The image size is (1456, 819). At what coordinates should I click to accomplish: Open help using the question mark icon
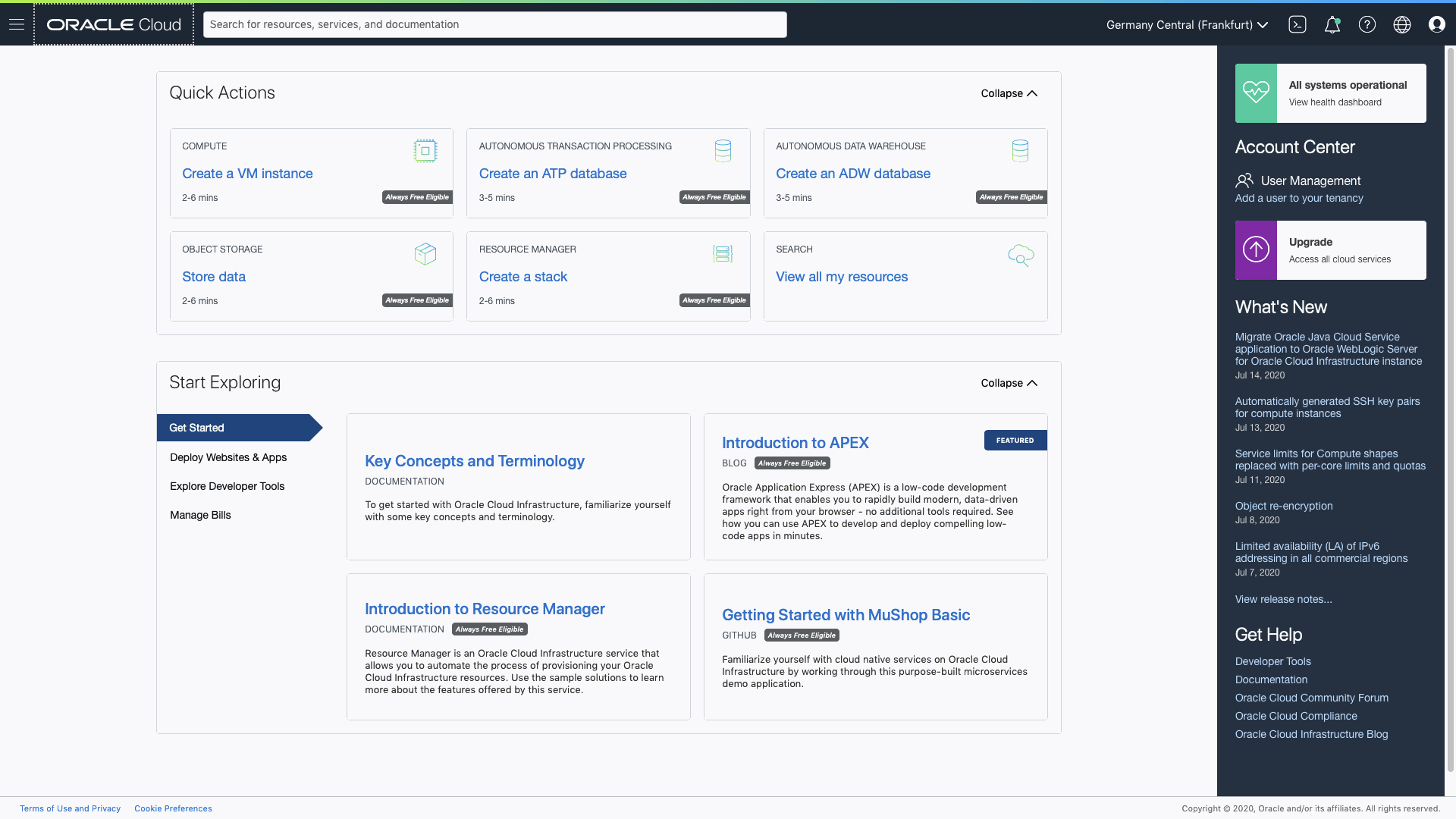tap(1367, 24)
